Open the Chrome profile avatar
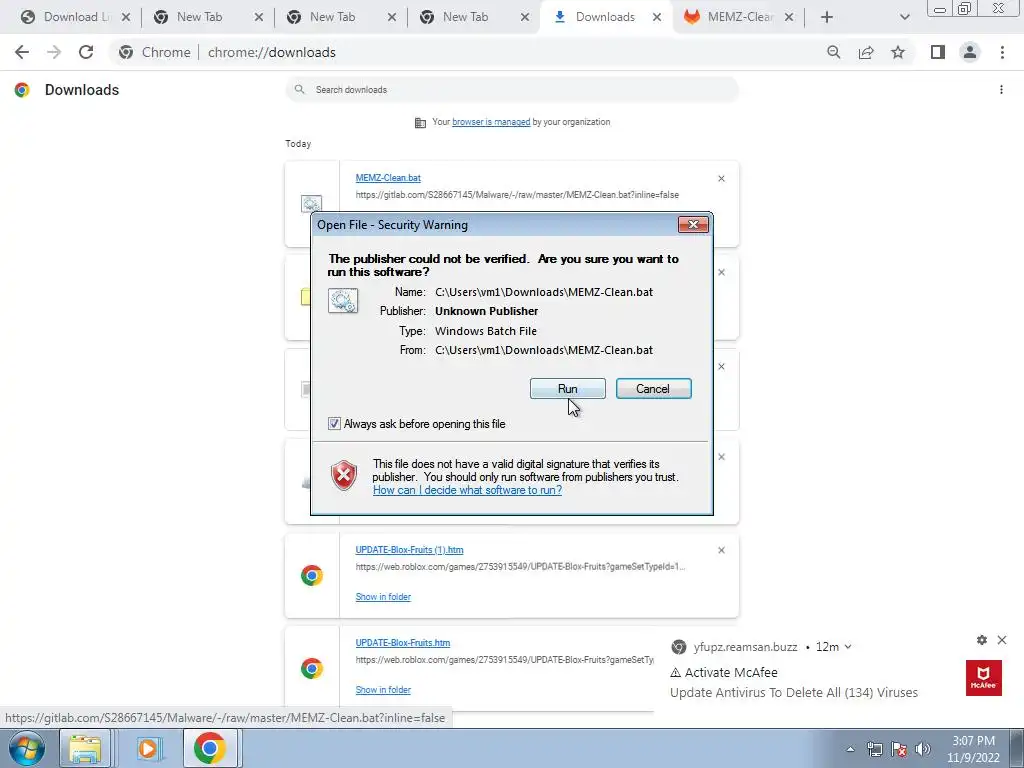Image resolution: width=1024 pixels, height=768 pixels. (970, 52)
